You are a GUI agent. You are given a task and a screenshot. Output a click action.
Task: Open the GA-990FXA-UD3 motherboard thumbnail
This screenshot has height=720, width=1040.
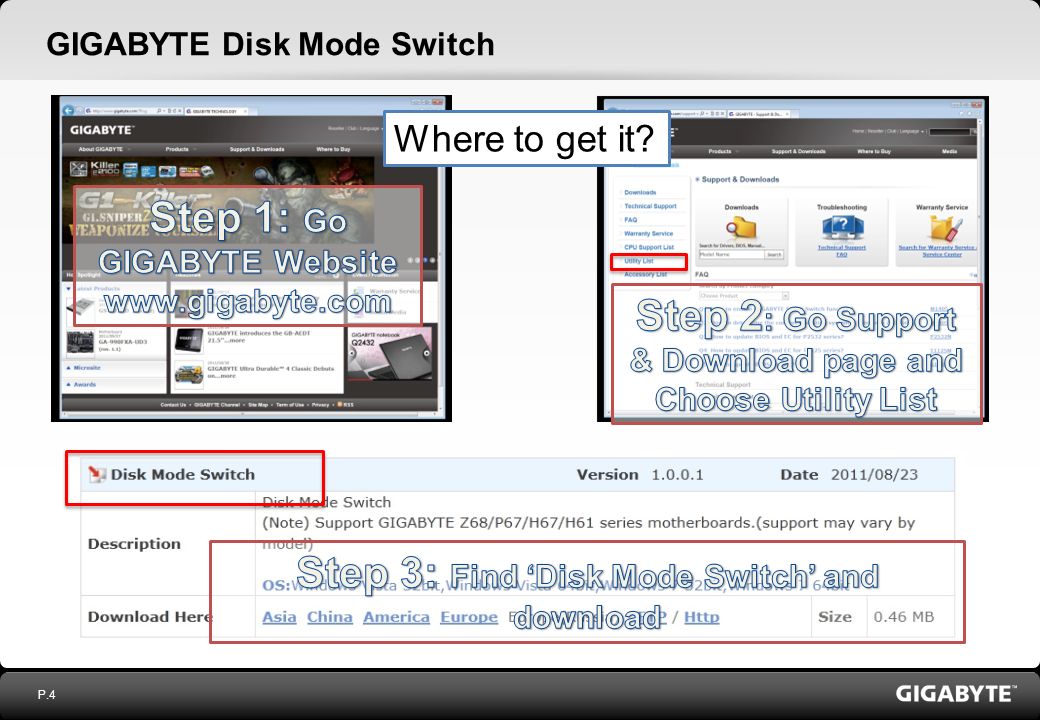(x=80, y=343)
